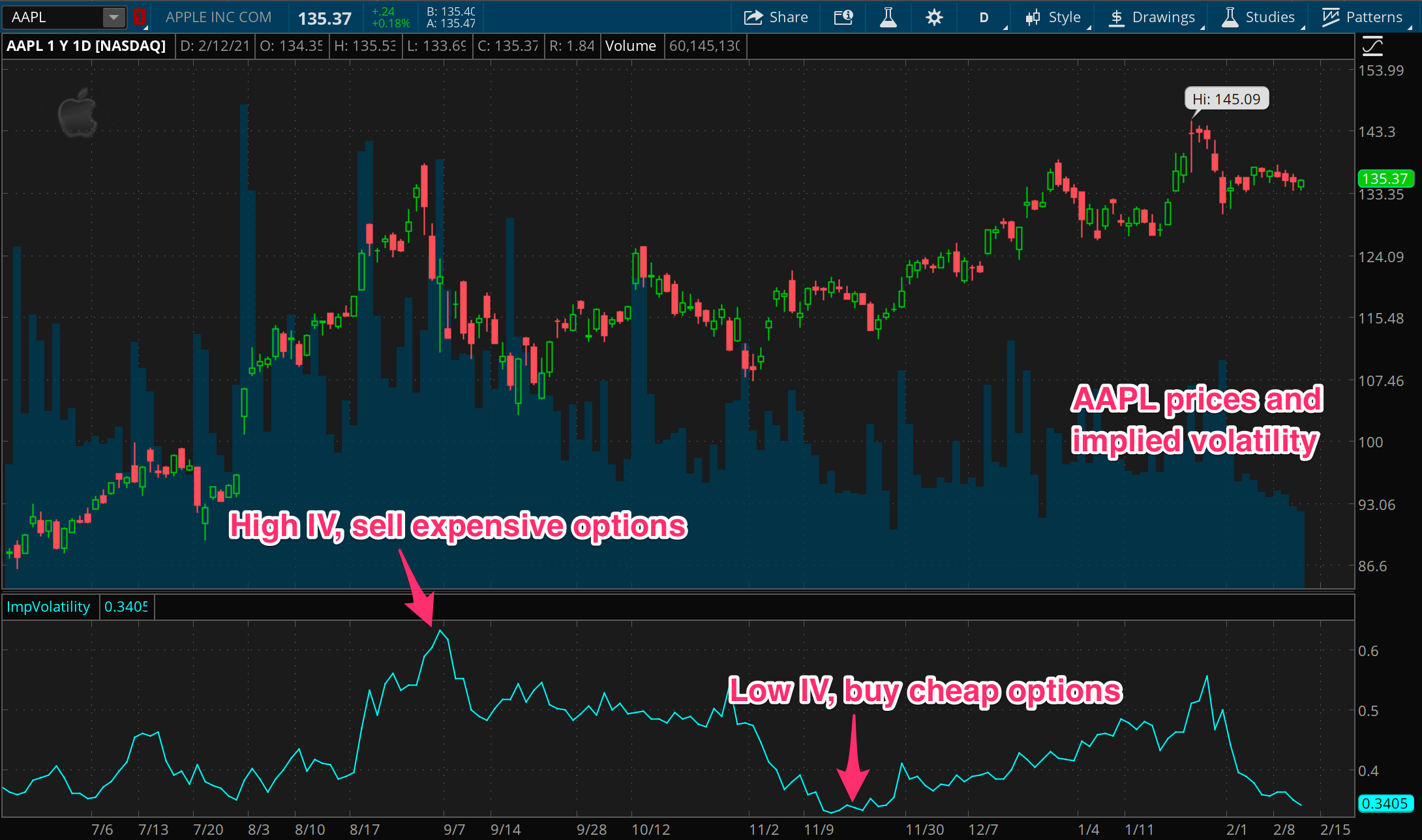Click the flask icon in toolbar
Screen dimensions: 1422x840
pyautogui.click(x=888, y=17)
